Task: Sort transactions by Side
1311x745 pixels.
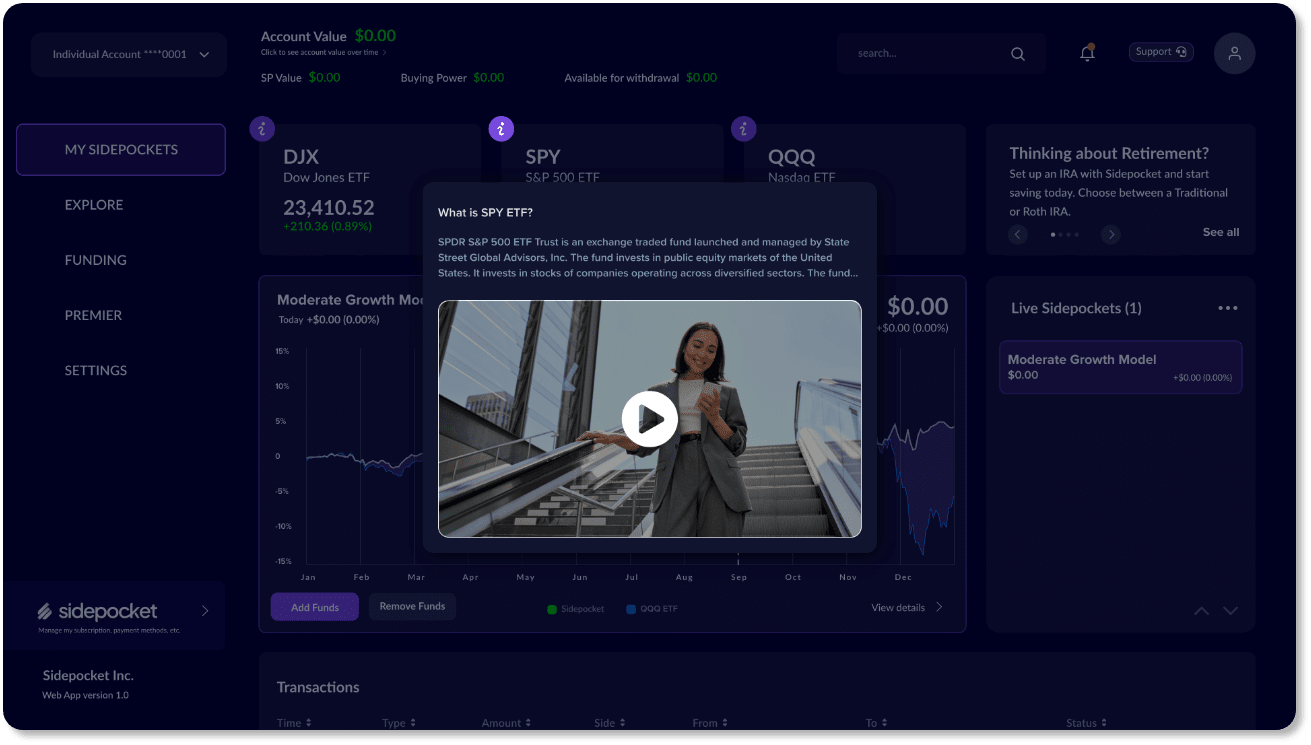Action: tap(610, 723)
